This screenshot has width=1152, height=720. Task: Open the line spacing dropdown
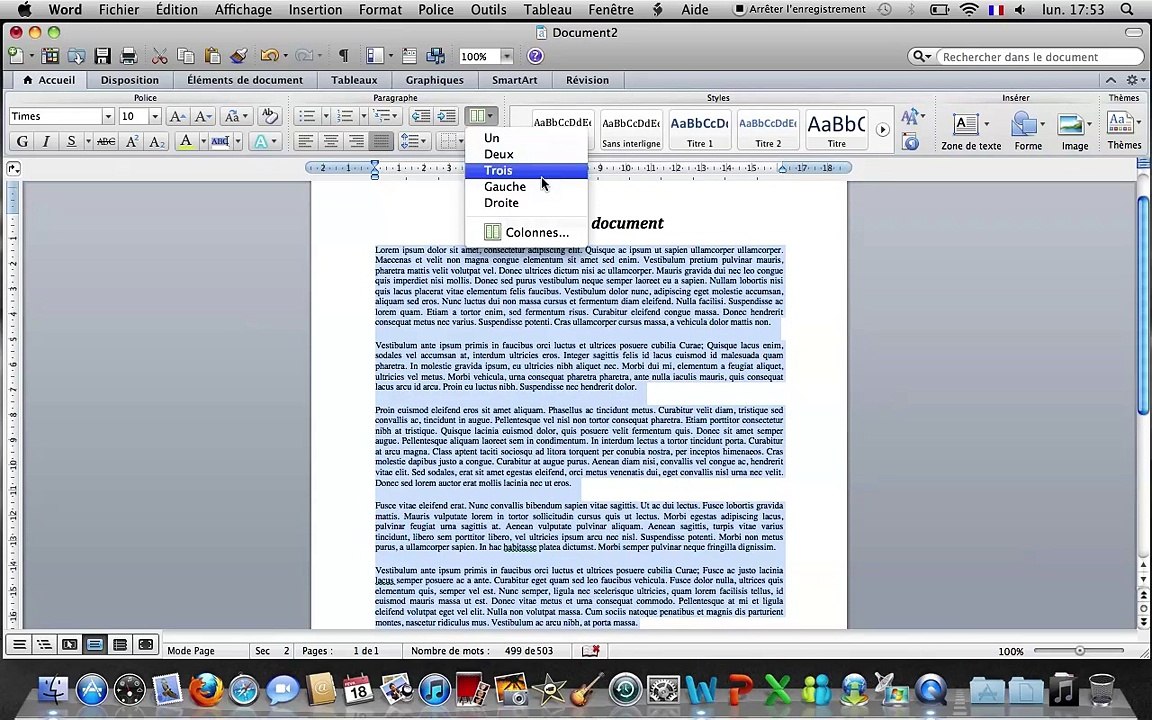414,141
